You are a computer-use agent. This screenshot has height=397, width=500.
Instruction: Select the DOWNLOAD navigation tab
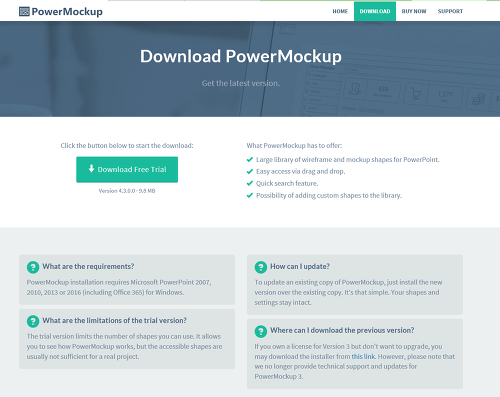(375, 11)
